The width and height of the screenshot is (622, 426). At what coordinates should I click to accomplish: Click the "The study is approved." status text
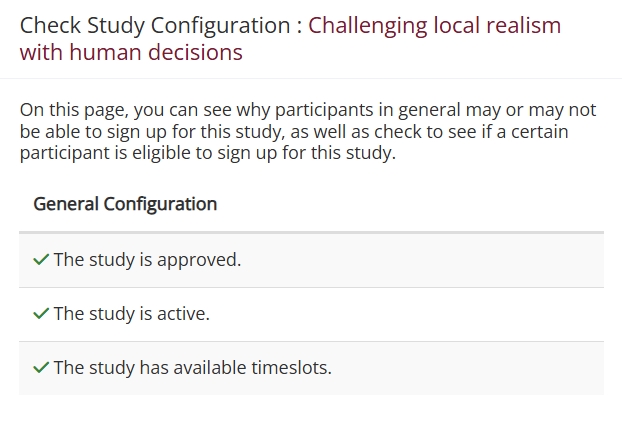click(x=147, y=260)
